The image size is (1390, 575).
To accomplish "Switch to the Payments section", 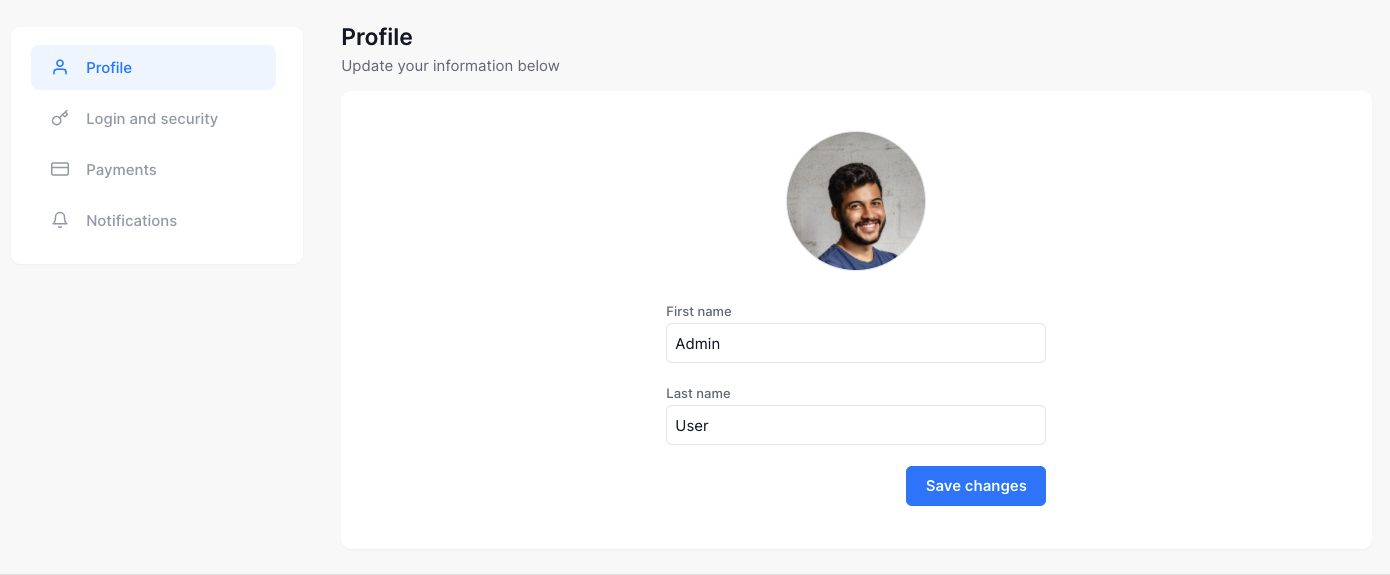I will [x=121, y=170].
